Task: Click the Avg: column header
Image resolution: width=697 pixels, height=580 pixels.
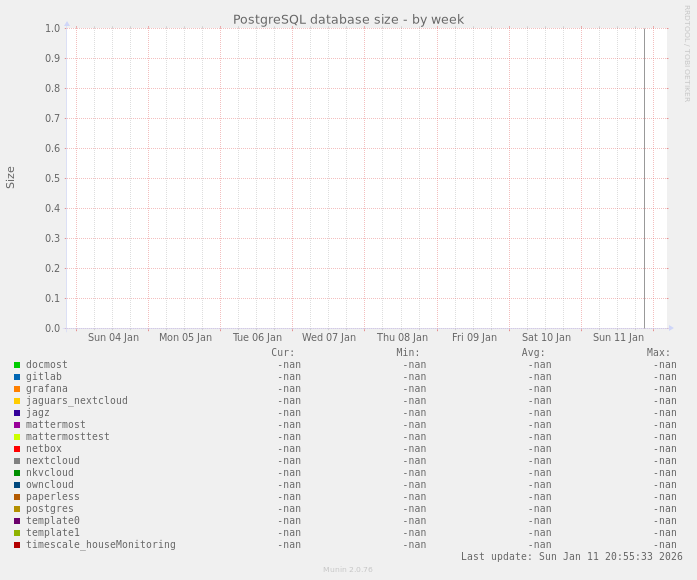Action: click(x=533, y=353)
